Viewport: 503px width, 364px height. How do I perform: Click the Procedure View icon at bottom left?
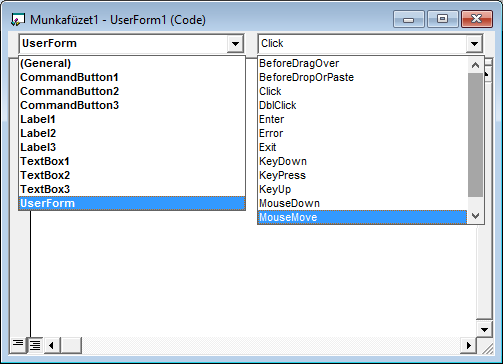(18, 345)
